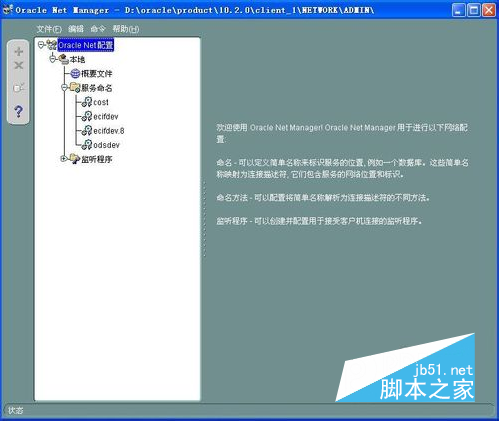The width and height of the screenshot is (503, 424).
Task: Select the odsdev service name
Action: pos(107,145)
